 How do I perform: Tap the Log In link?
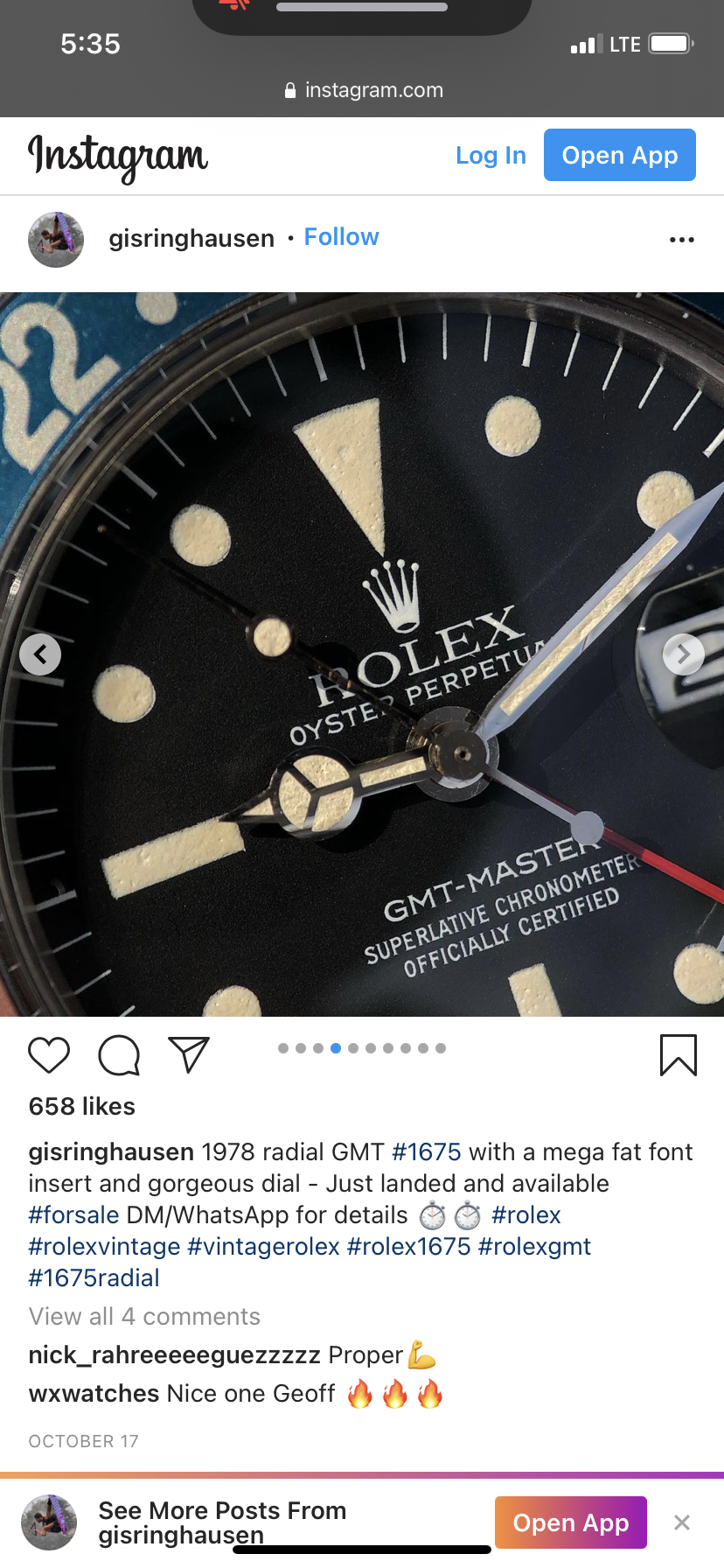pyautogui.click(x=491, y=156)
